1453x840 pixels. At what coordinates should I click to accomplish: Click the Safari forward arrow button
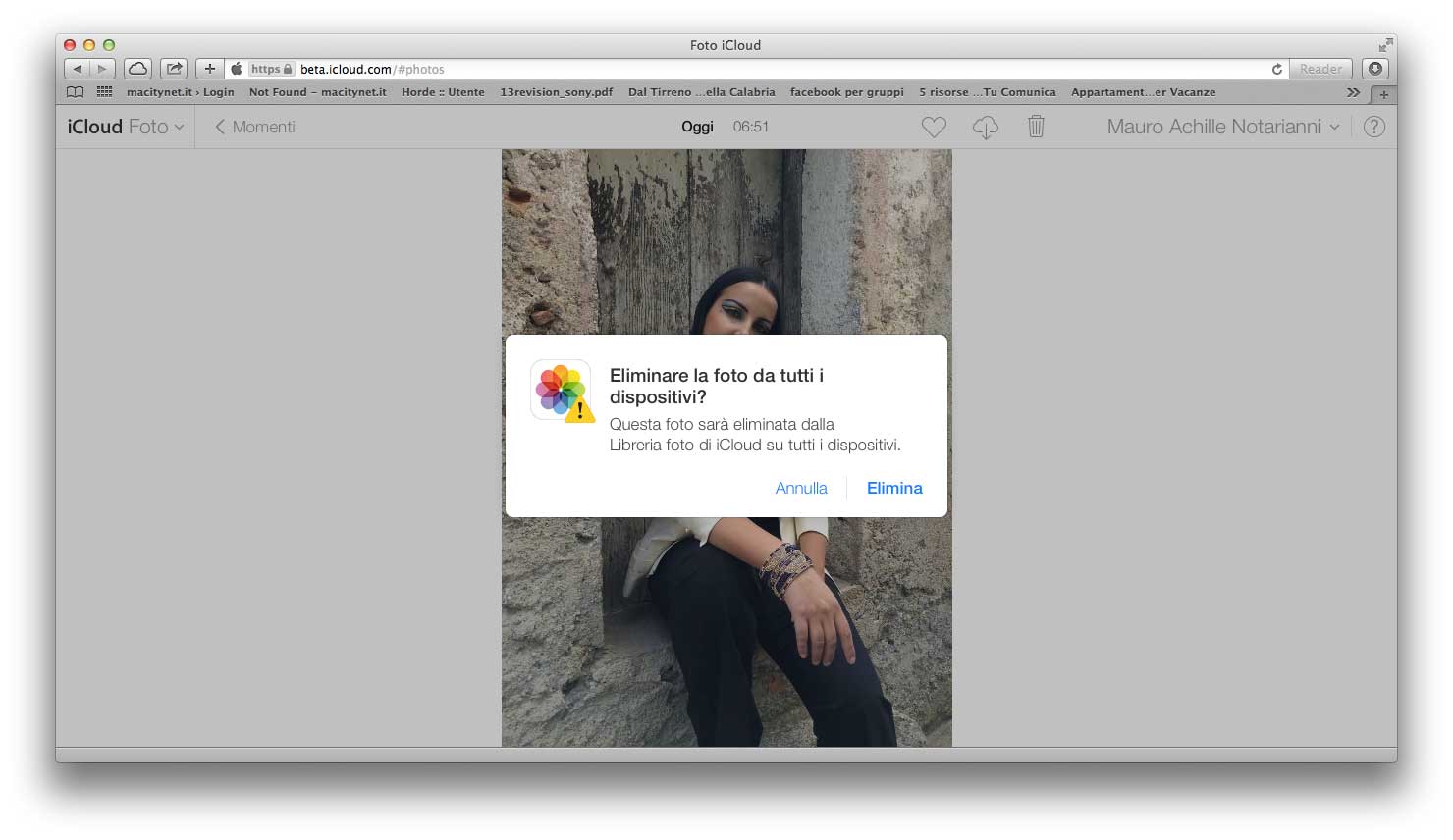(103, 69)
